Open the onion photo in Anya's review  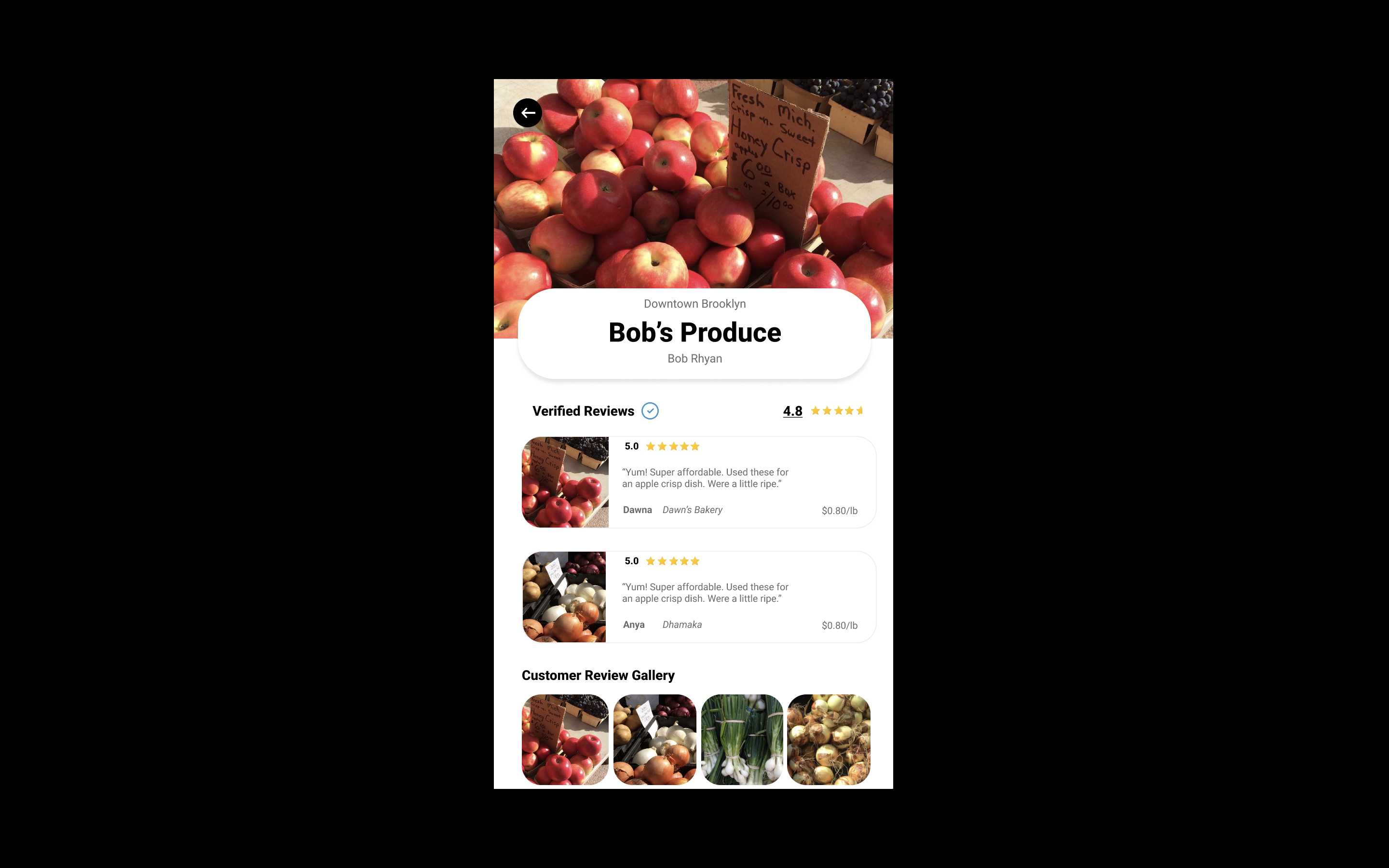tap(564, 597)
